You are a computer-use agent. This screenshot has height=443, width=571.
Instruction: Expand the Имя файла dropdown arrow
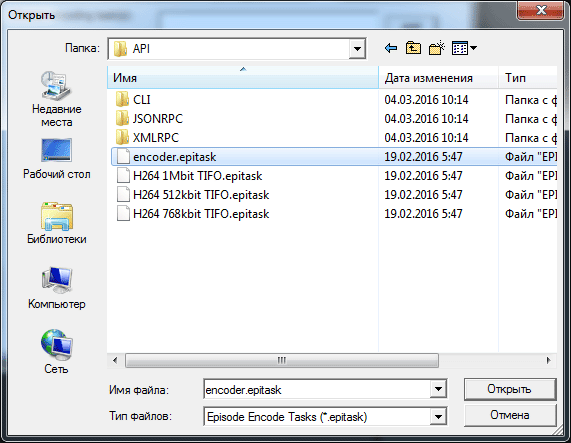pos(438,389)
